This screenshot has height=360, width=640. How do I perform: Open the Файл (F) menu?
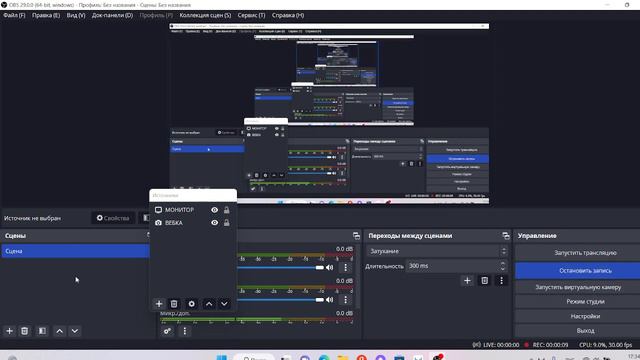pyautogui.click(x=14, y=15)
